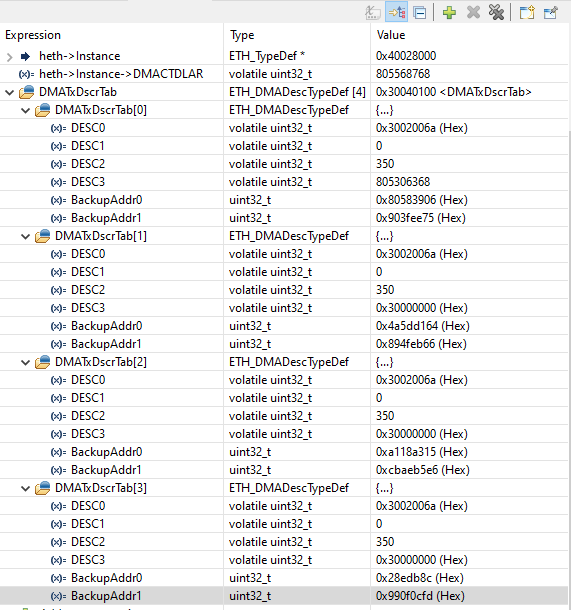571x610 pixels.
Task: Add new expression with green plus
Action: [449, 13]
